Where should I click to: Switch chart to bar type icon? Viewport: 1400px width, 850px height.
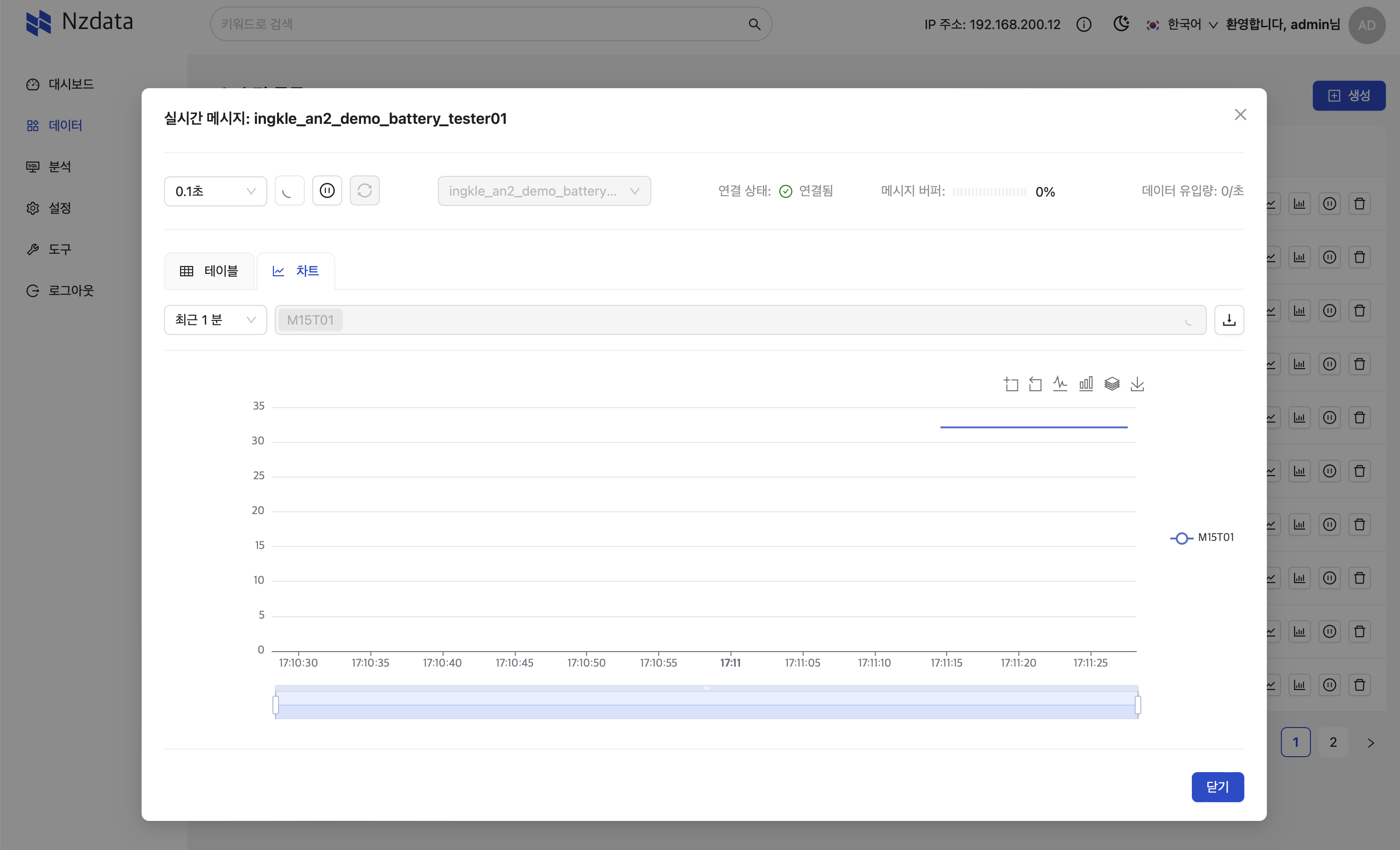tap(1086, 384)
